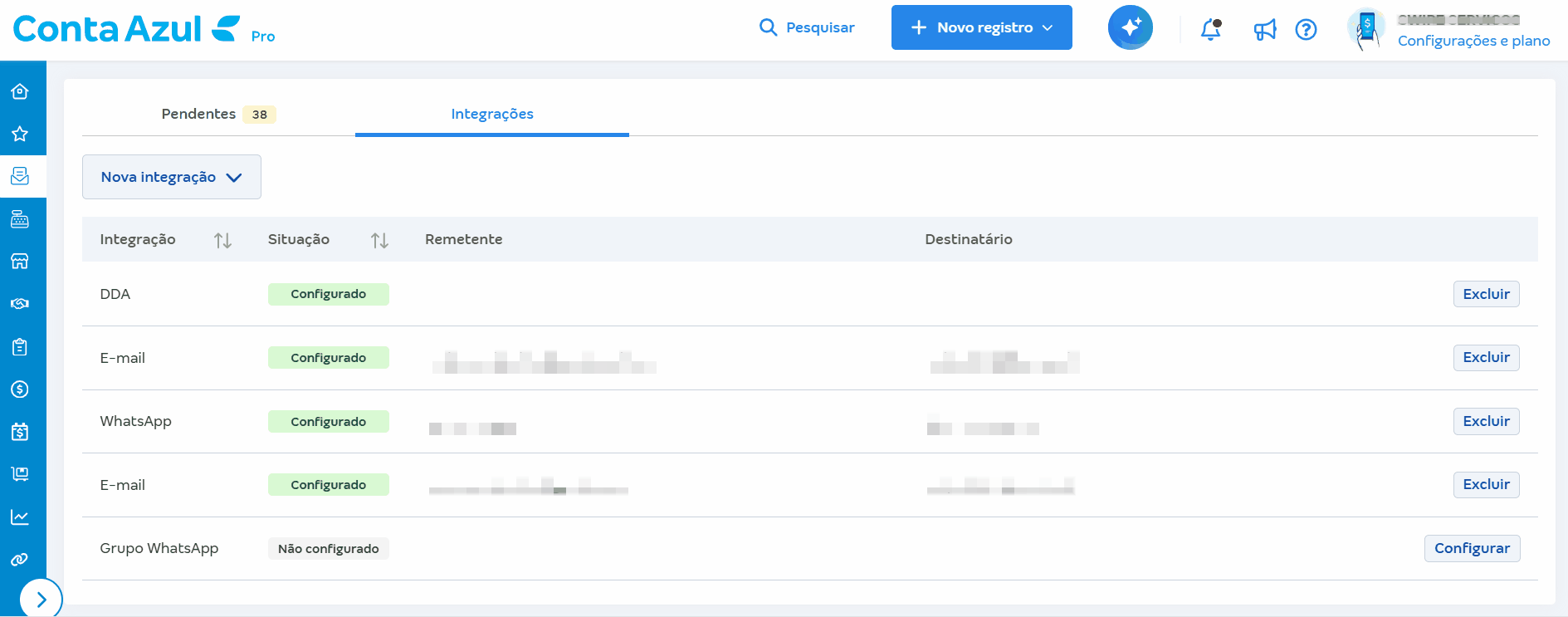Open the line chart reports icon
Image resolution: width=1568 pixels, height=617 pixels.
click(x=20, y=517)
